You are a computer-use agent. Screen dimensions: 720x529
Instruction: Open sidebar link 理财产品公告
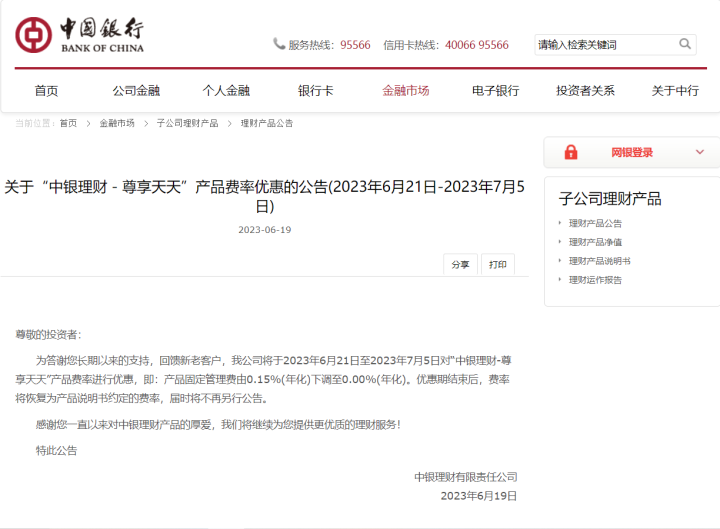coord(595,223)
